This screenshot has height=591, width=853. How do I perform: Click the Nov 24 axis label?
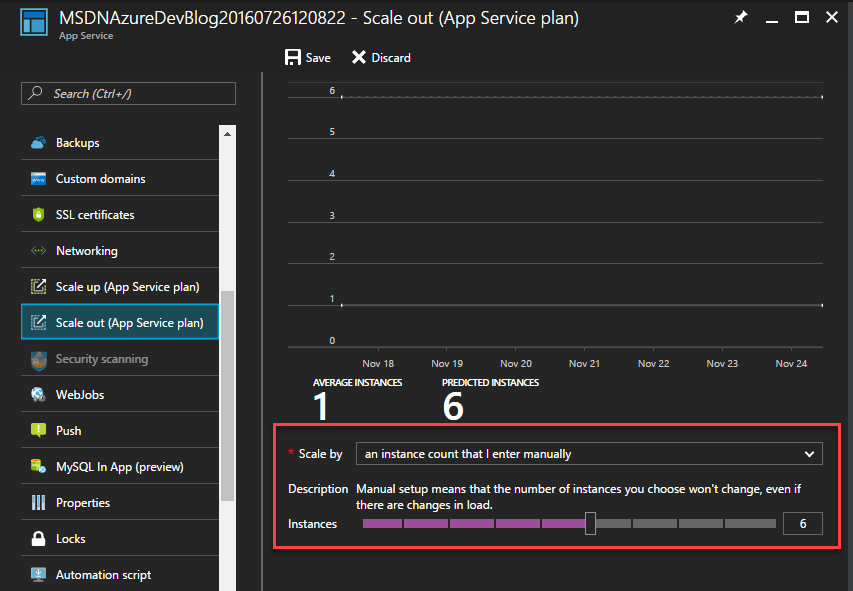pyautogui.click(x=792, y=364)
